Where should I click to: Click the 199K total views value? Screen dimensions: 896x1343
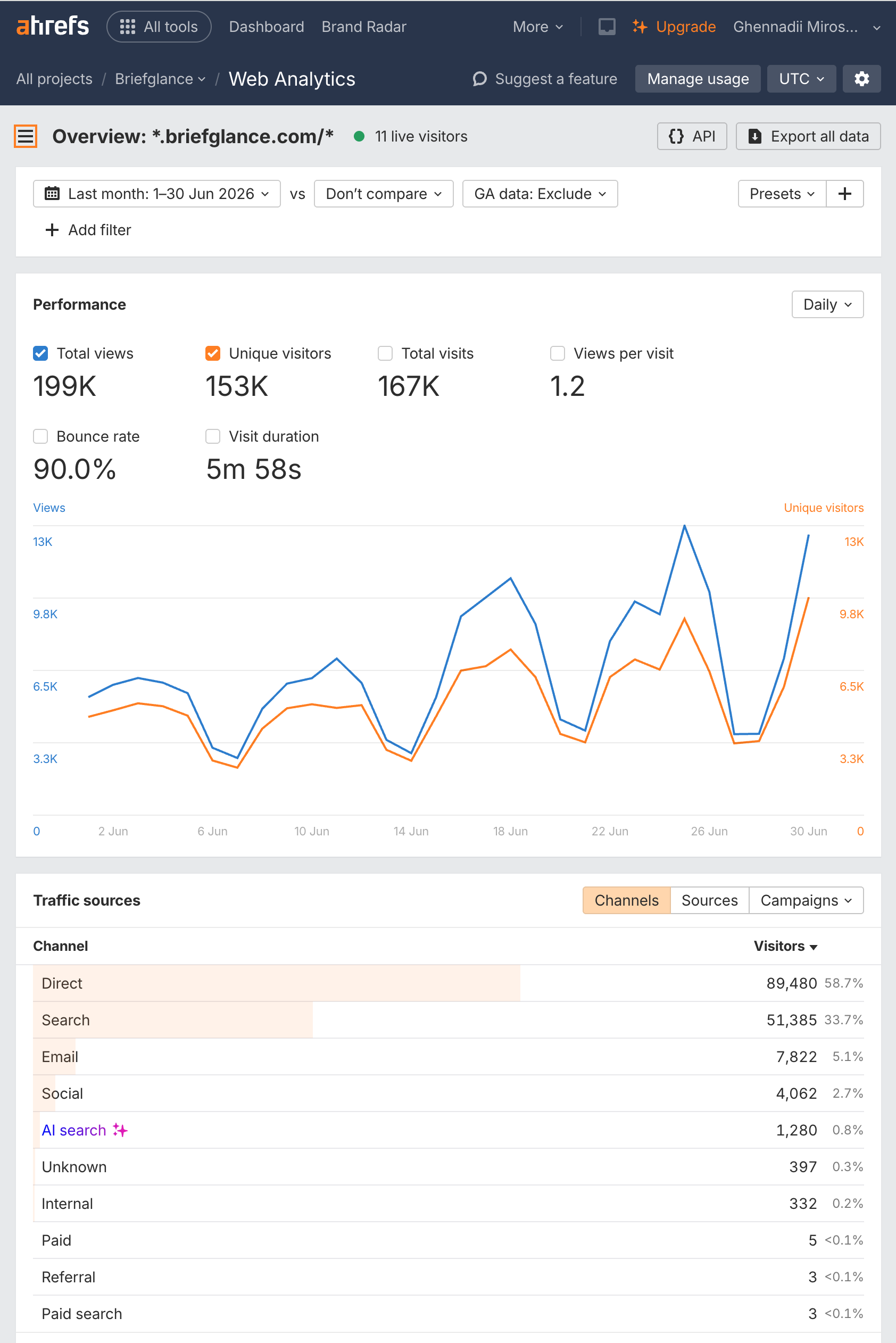coord(64,386)
